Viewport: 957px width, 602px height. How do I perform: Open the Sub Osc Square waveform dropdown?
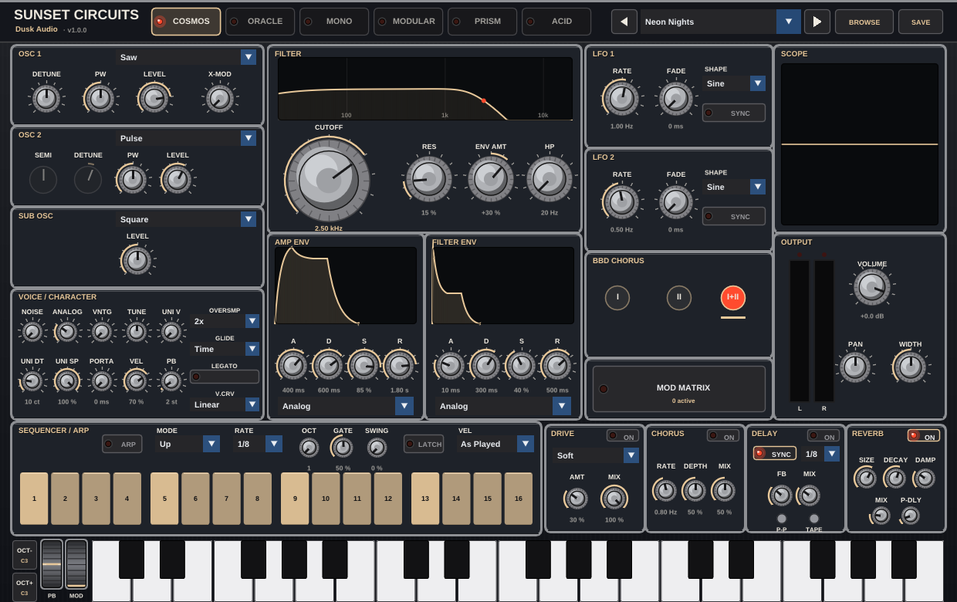click(186, 220)
